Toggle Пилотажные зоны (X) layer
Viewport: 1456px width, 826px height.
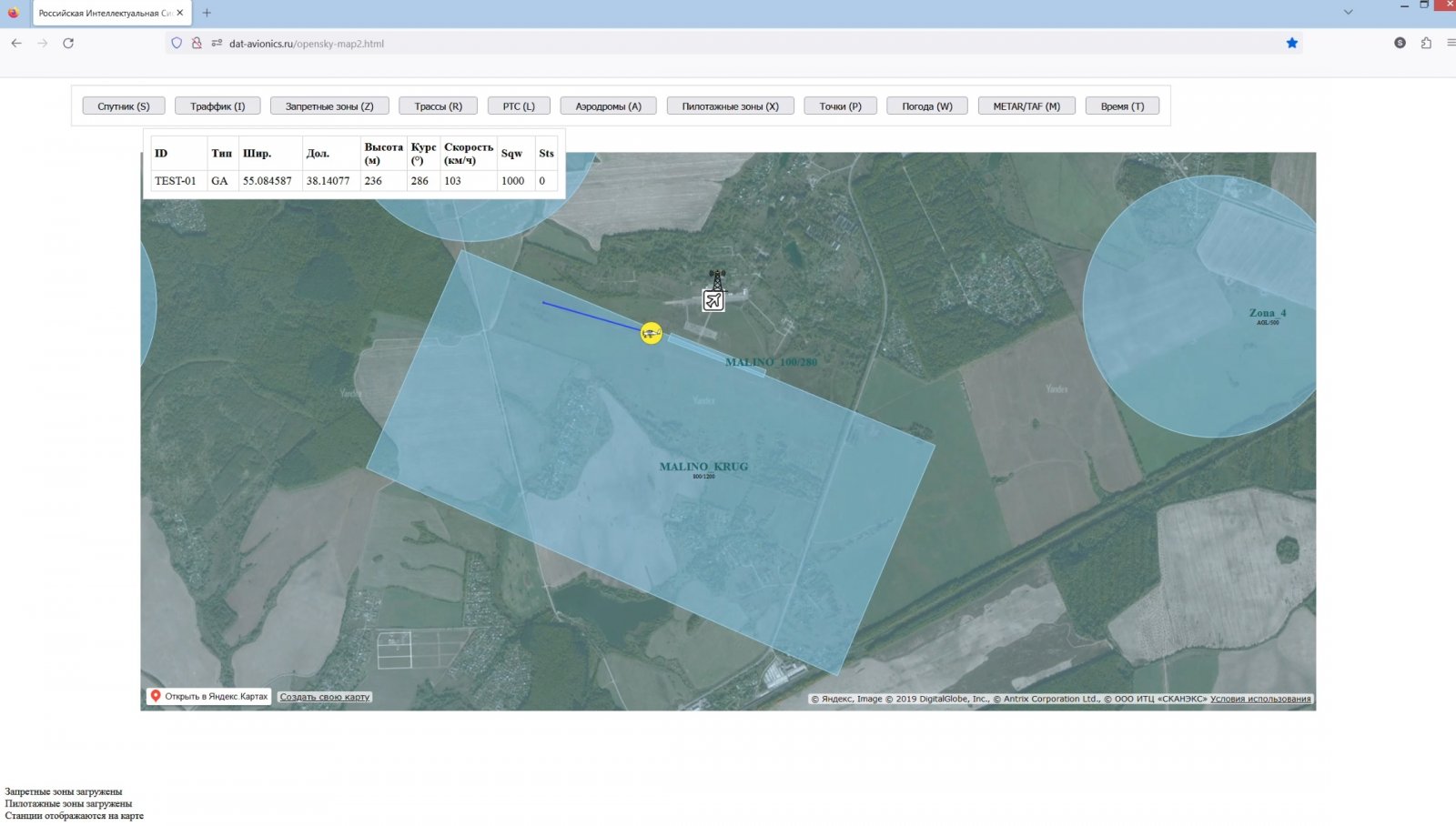(730, 106)
